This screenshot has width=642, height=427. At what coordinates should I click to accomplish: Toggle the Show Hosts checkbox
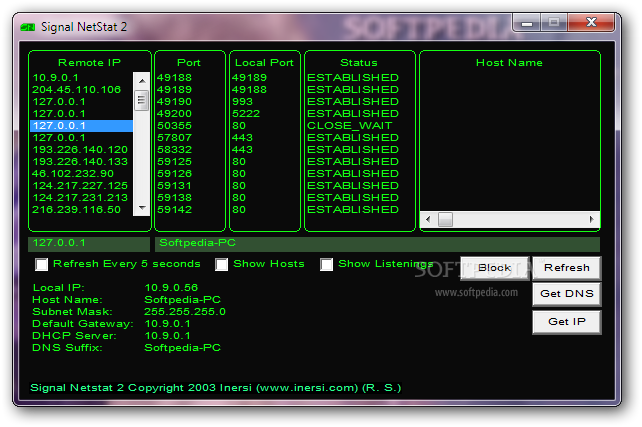point(222,264)
